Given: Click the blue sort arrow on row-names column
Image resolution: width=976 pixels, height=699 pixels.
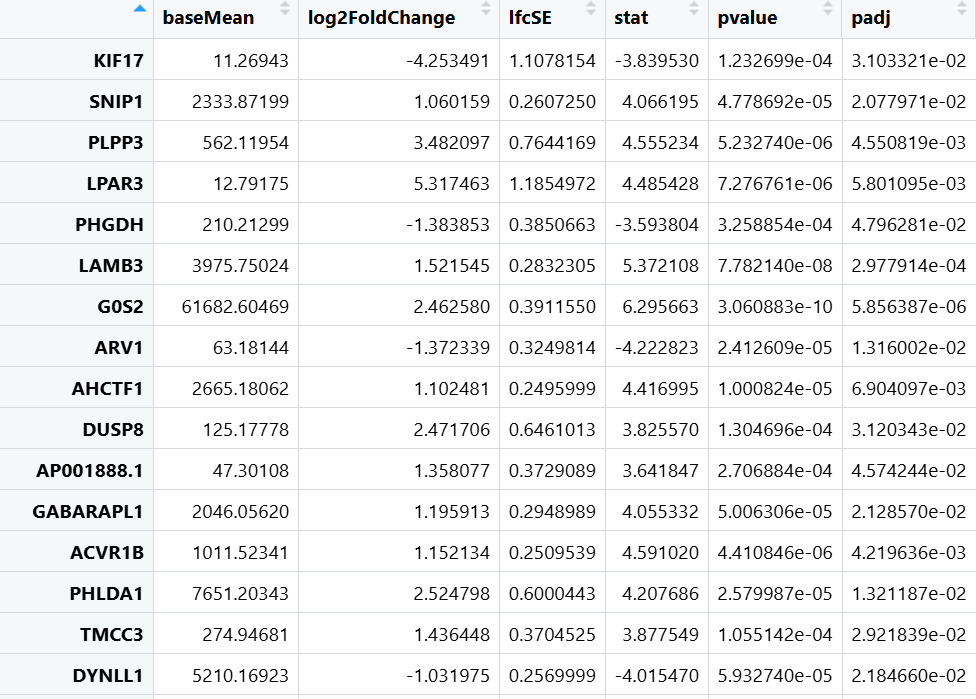Looking at the screenshot, I should [x=140, y=9].
